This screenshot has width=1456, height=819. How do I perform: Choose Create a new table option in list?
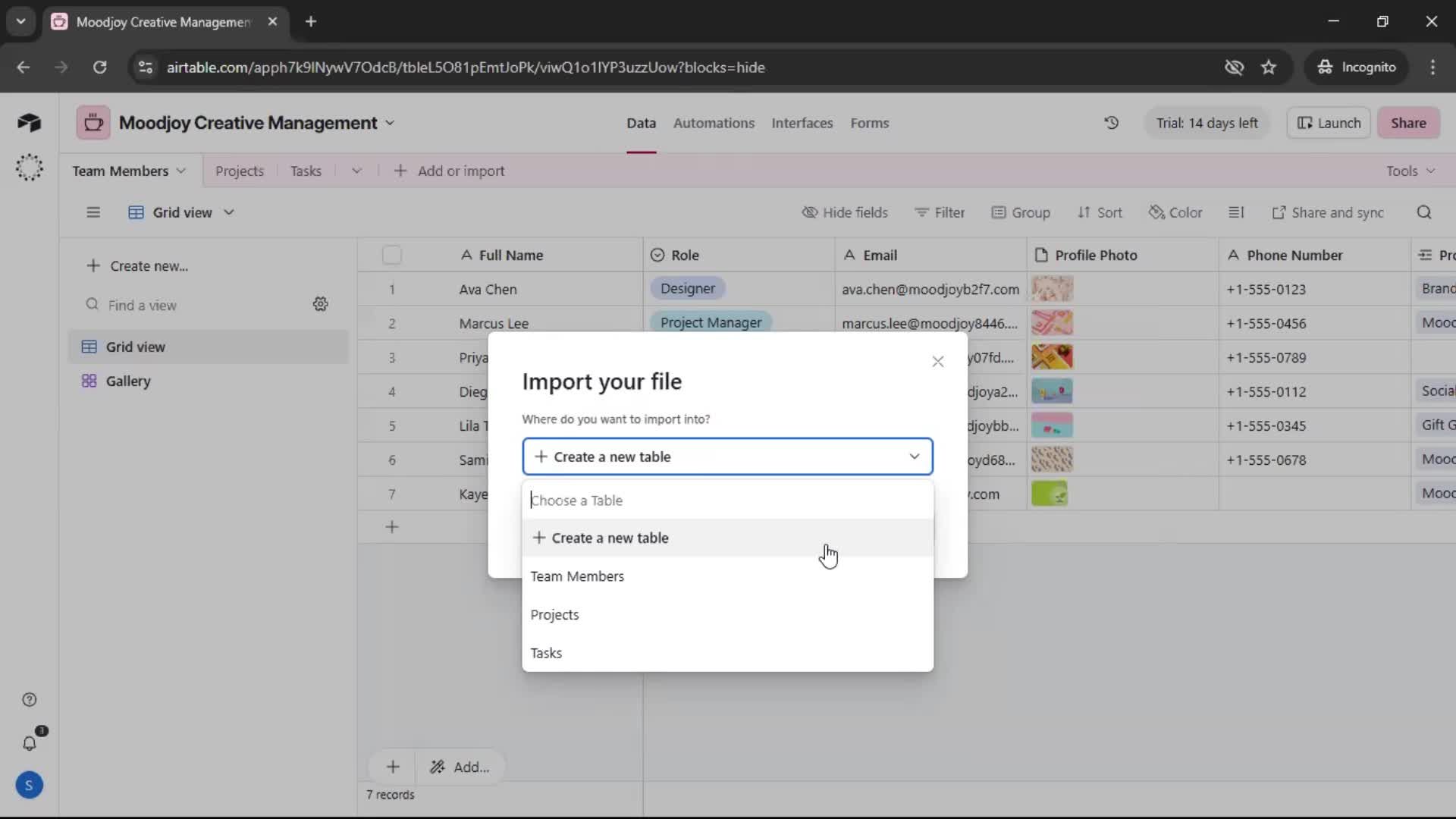click(728, 538)
